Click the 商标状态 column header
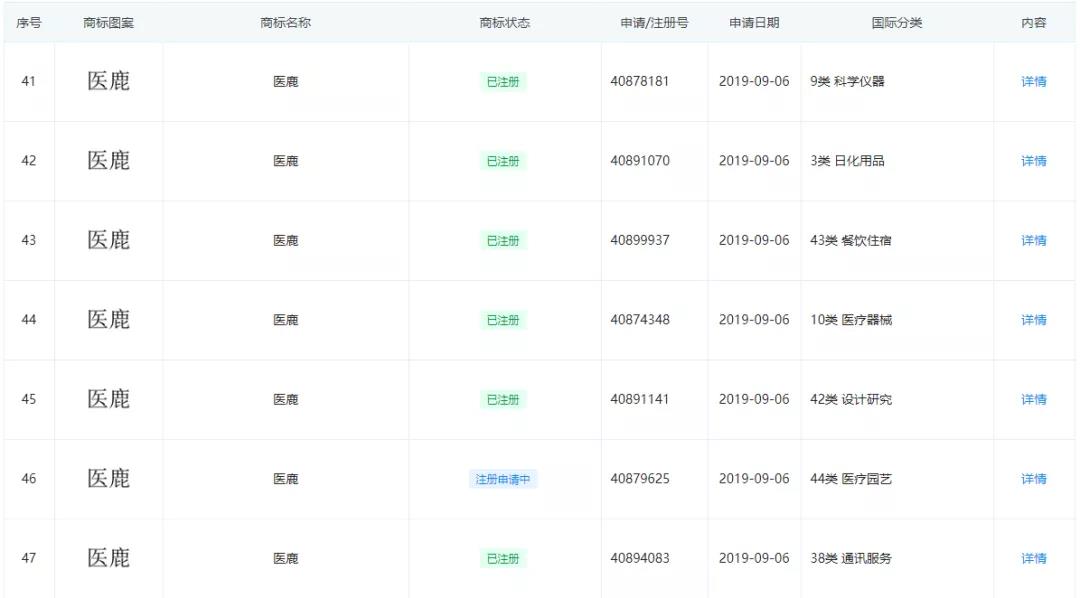This screenshot has width=1080, height=598. pos(504,23)
